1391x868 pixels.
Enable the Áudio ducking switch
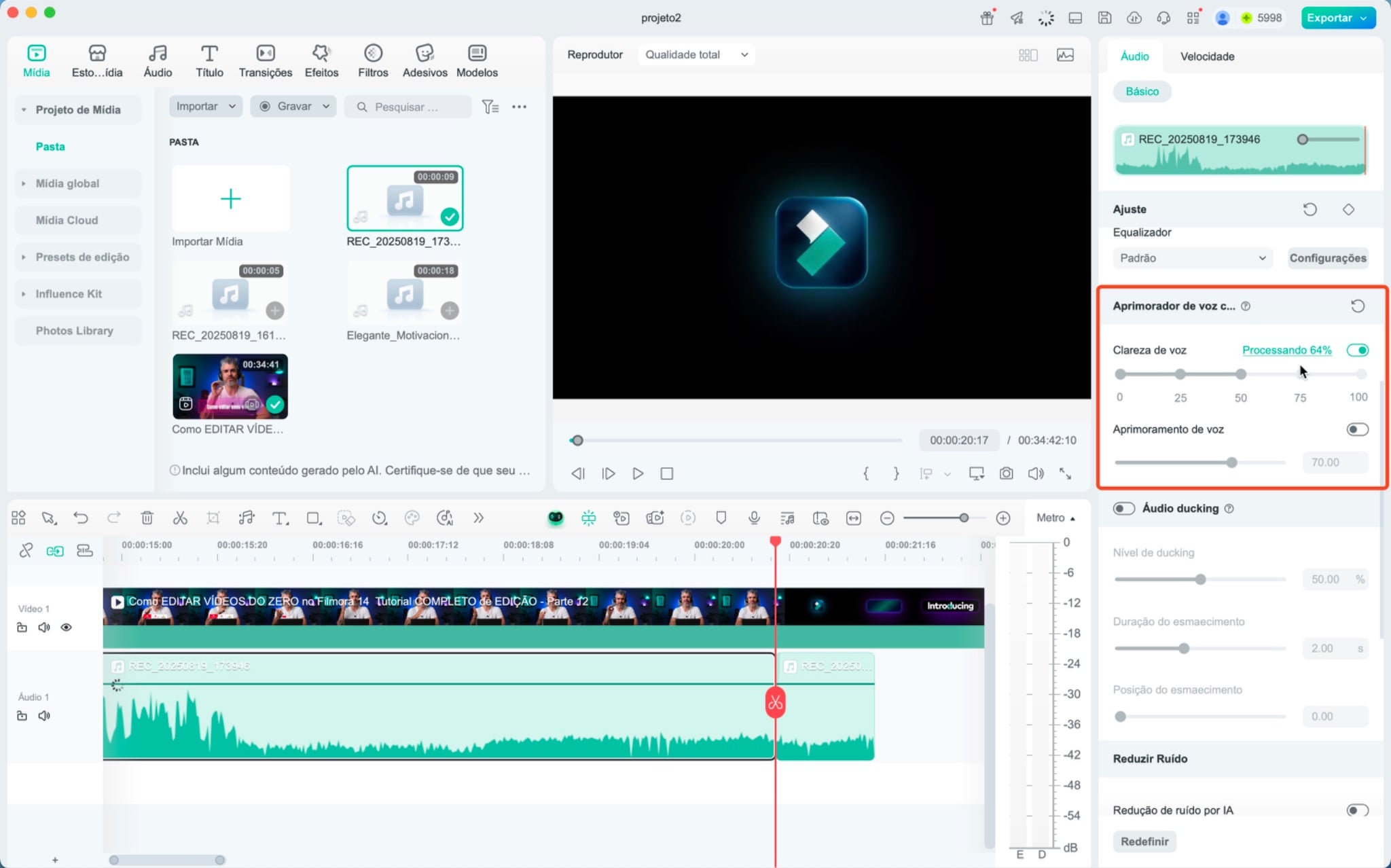point(1123,509)
